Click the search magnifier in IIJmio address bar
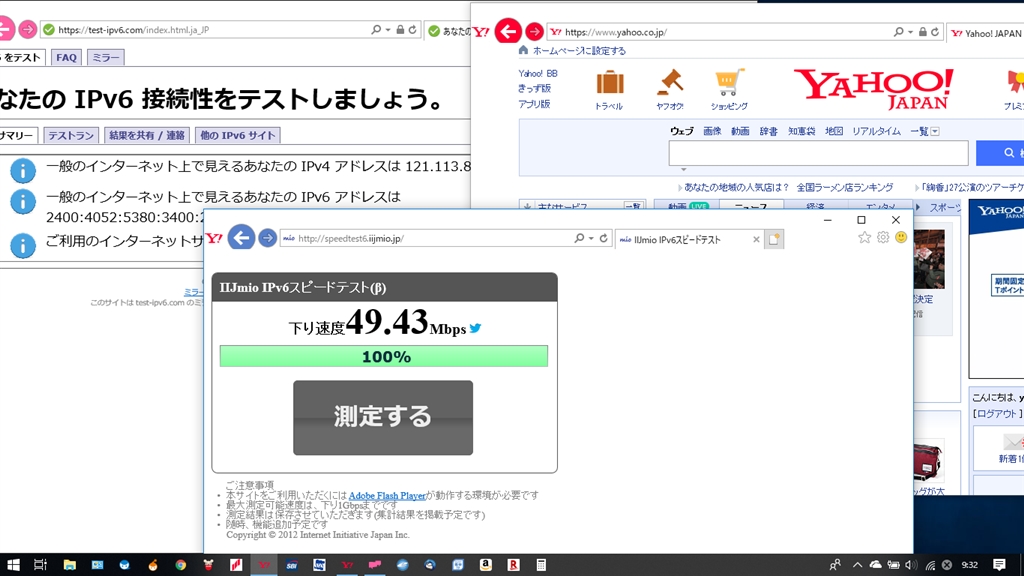Viewport: 1024px width, 576px height. [579, 238]
